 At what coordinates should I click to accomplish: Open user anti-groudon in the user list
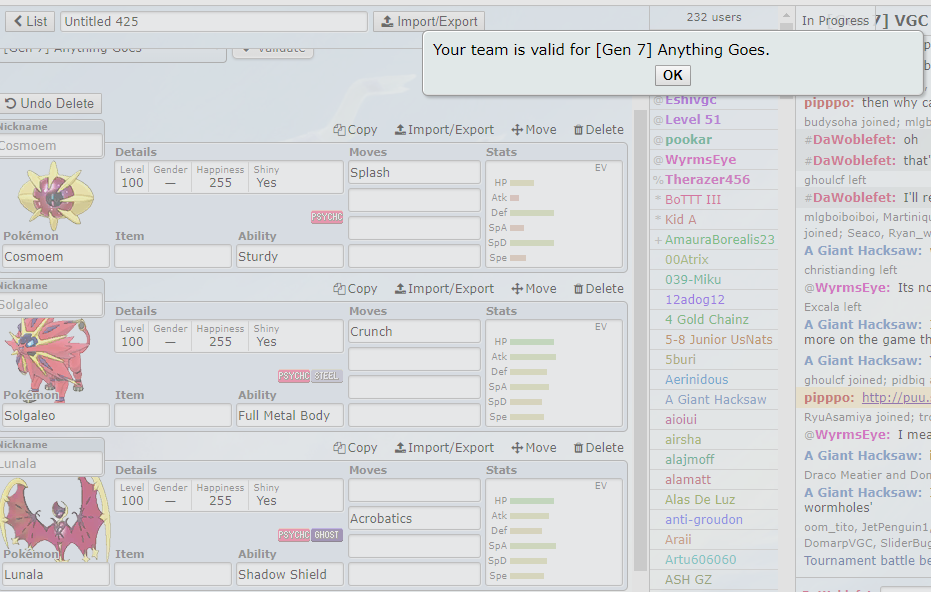pos(704,520)
